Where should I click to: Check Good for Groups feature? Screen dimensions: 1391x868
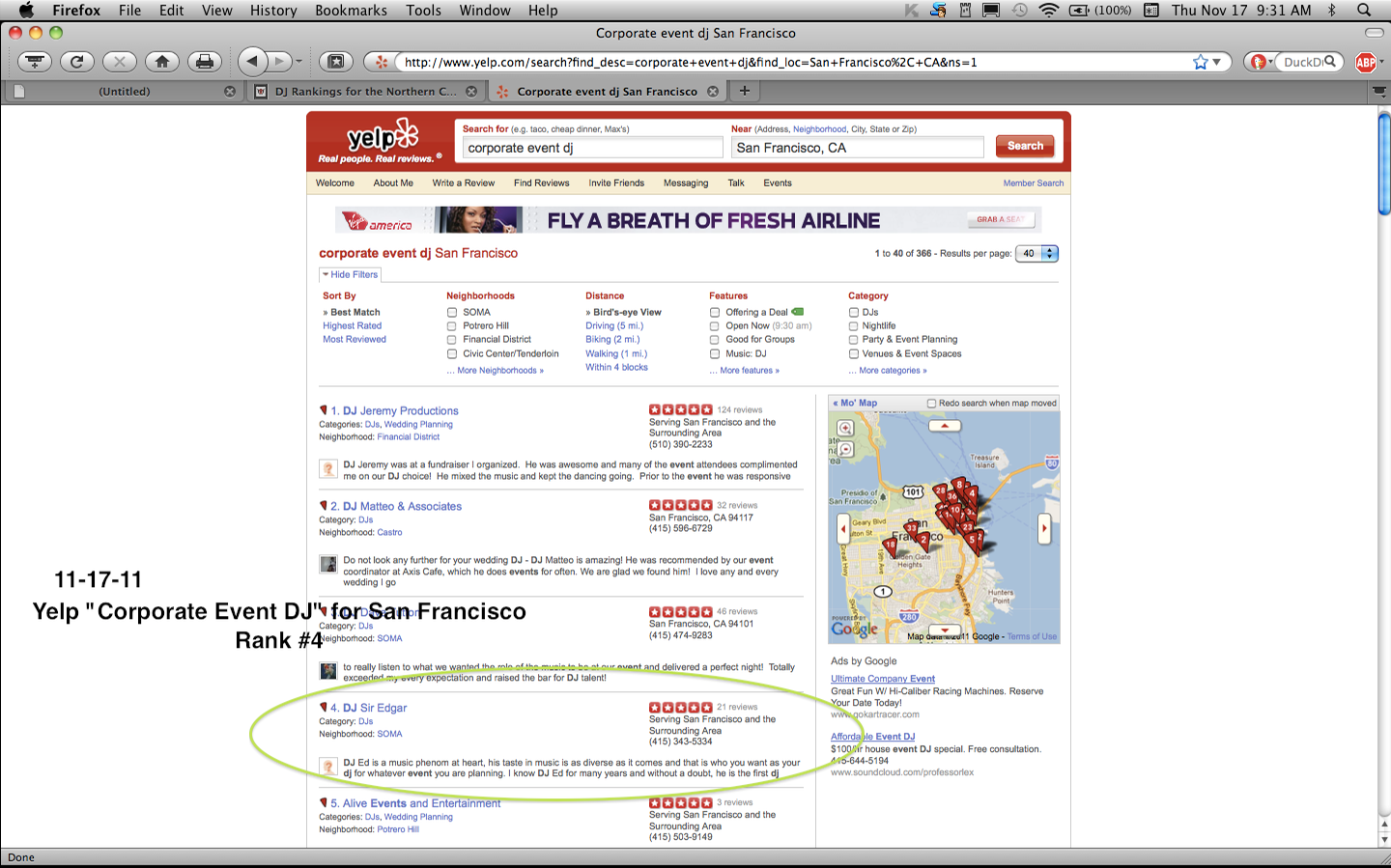tap(715, 339)
